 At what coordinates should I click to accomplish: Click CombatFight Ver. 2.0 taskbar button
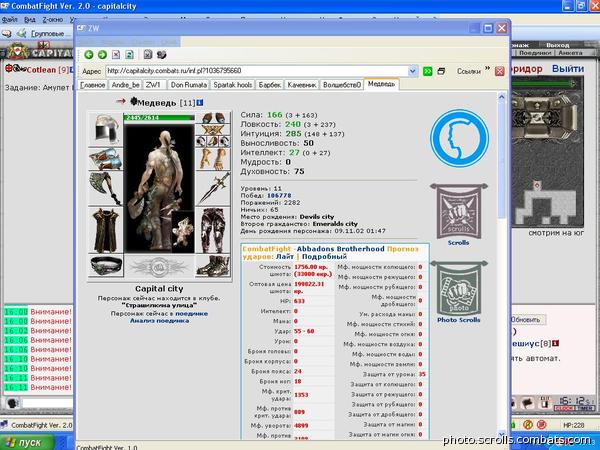point(37,425)
